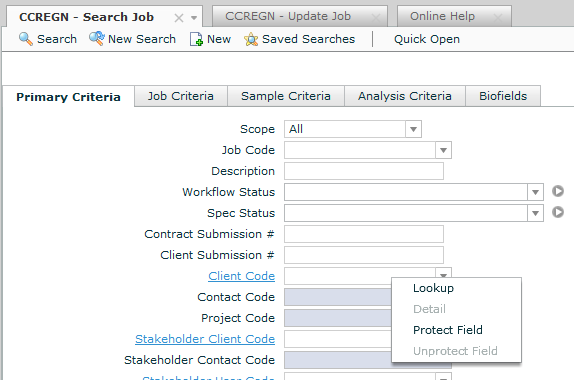Click the Stakeholder Contact Code field
This screenshot has height=380, width=574.
[338, 360]
